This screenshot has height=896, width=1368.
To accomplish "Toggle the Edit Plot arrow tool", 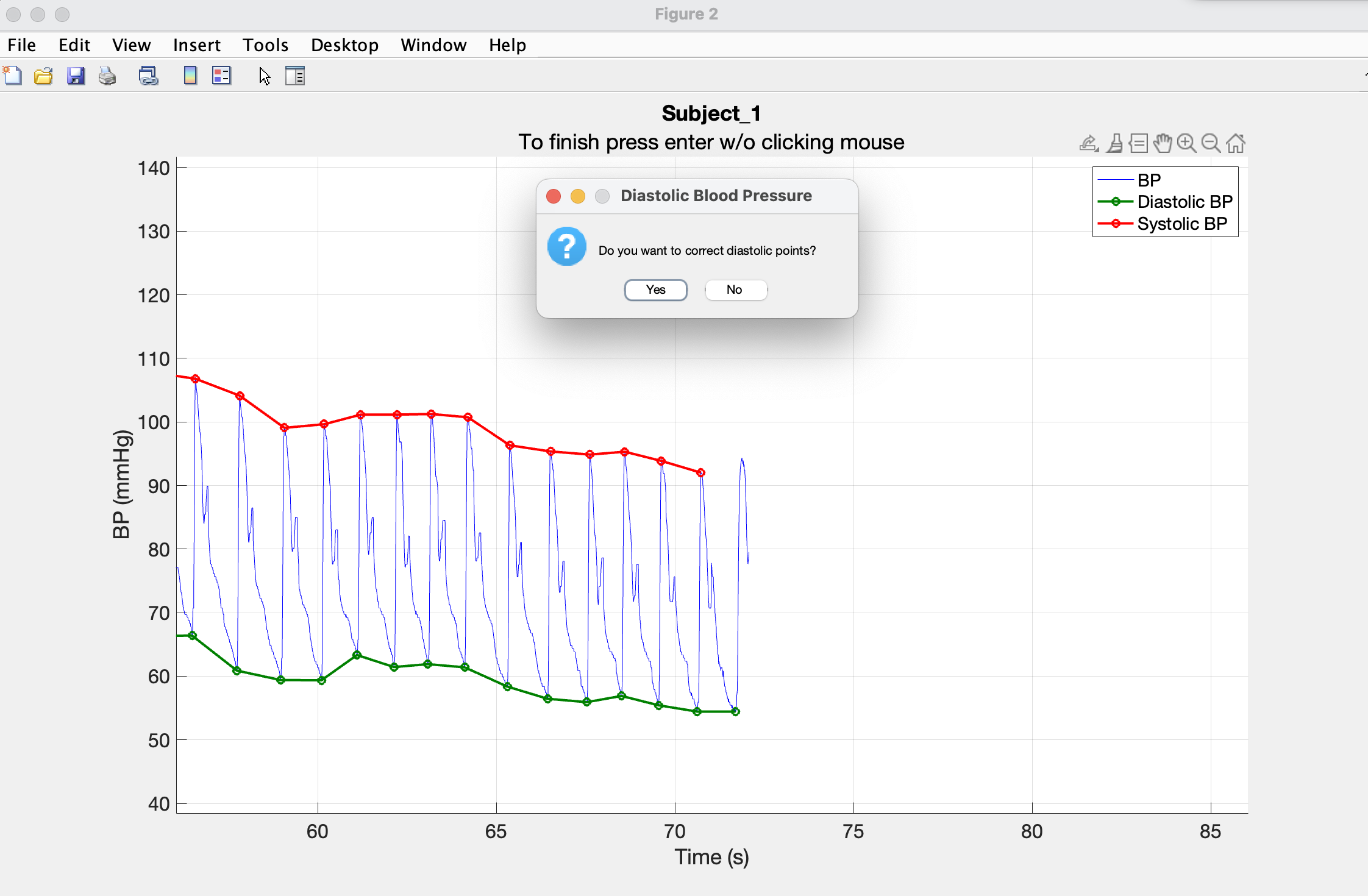I will pos(265,76).
